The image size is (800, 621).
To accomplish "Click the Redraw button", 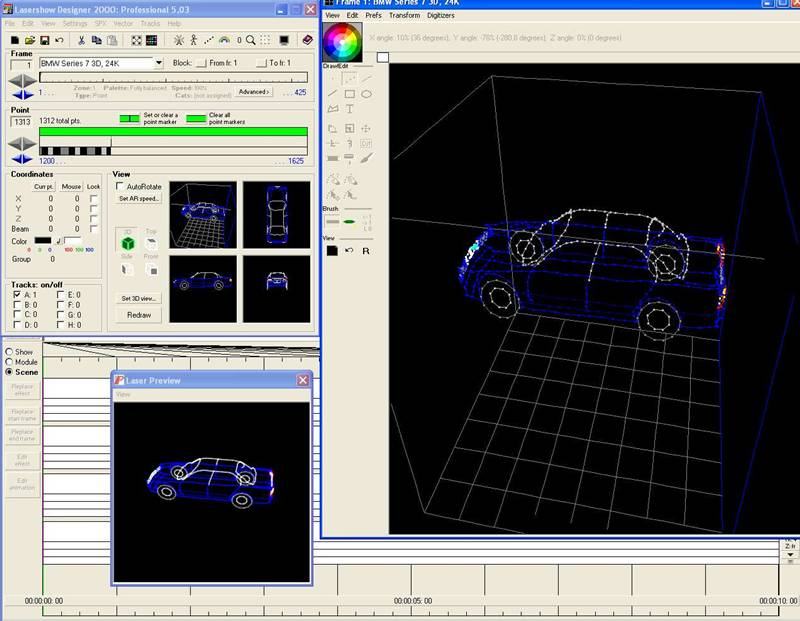I will point(138,315).
